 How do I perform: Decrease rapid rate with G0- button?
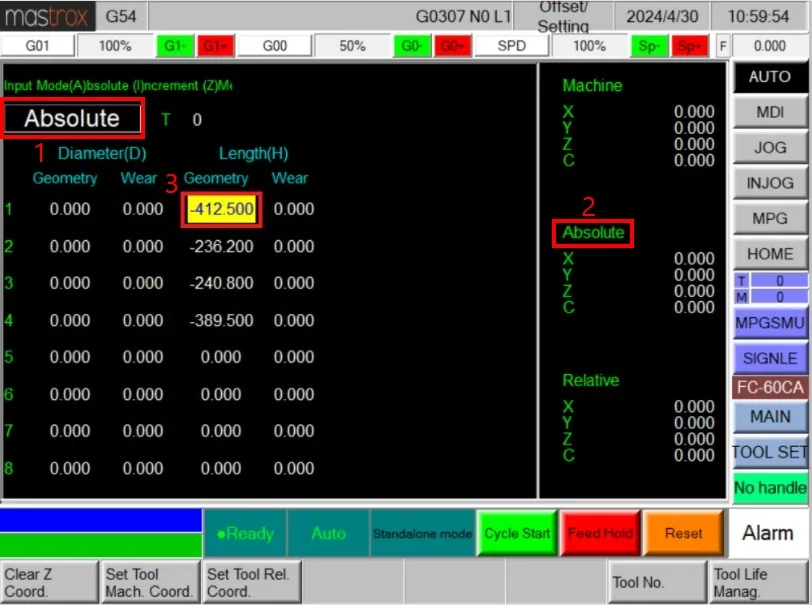click(412, 46)
